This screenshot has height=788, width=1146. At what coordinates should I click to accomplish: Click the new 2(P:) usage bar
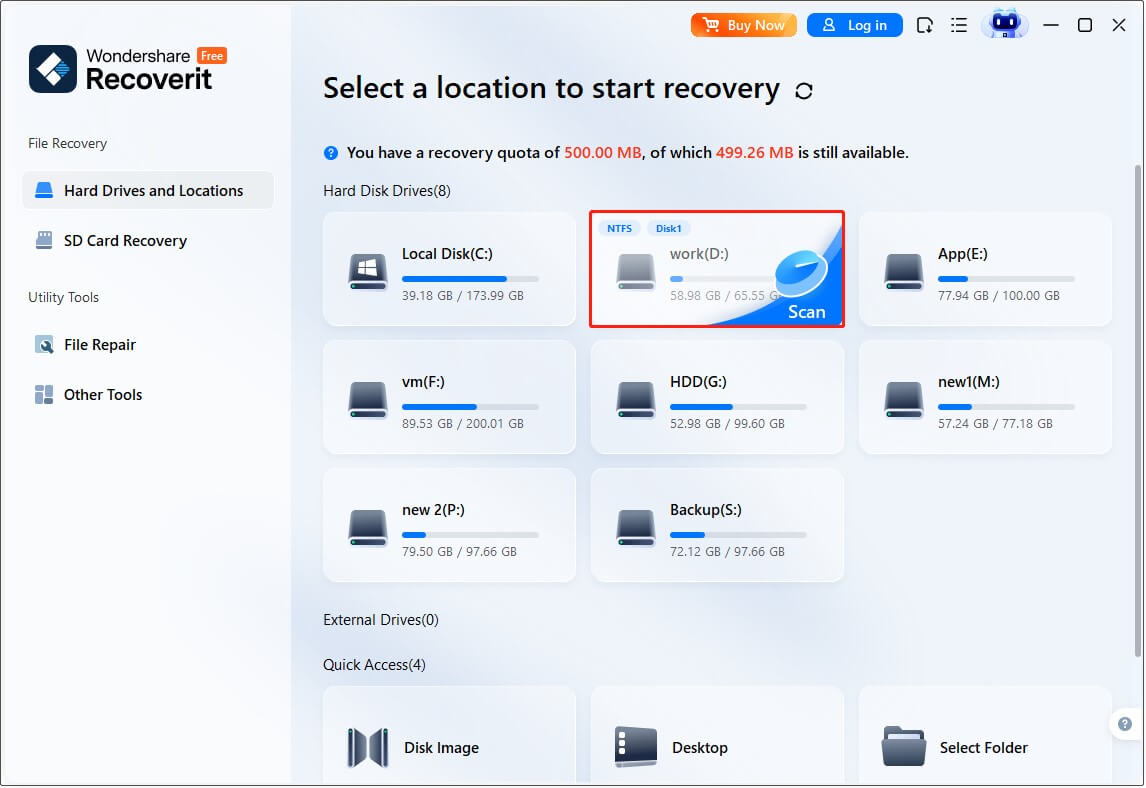[470, 534]
